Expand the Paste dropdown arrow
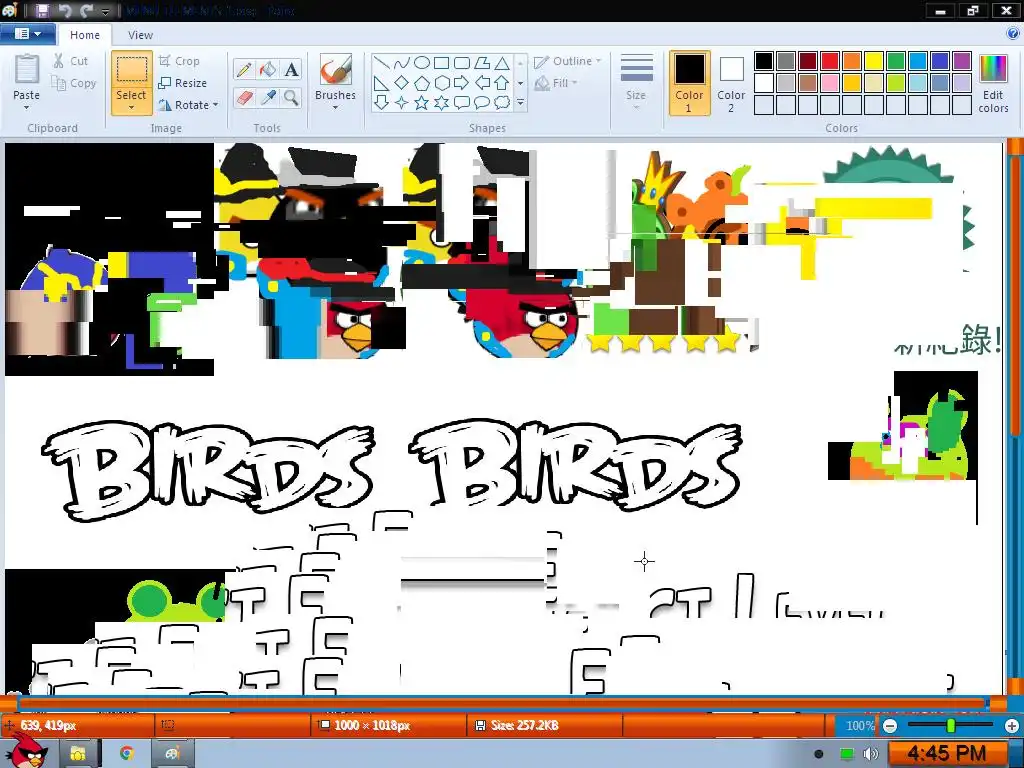 pyautogui.click(x=27, y=108)
